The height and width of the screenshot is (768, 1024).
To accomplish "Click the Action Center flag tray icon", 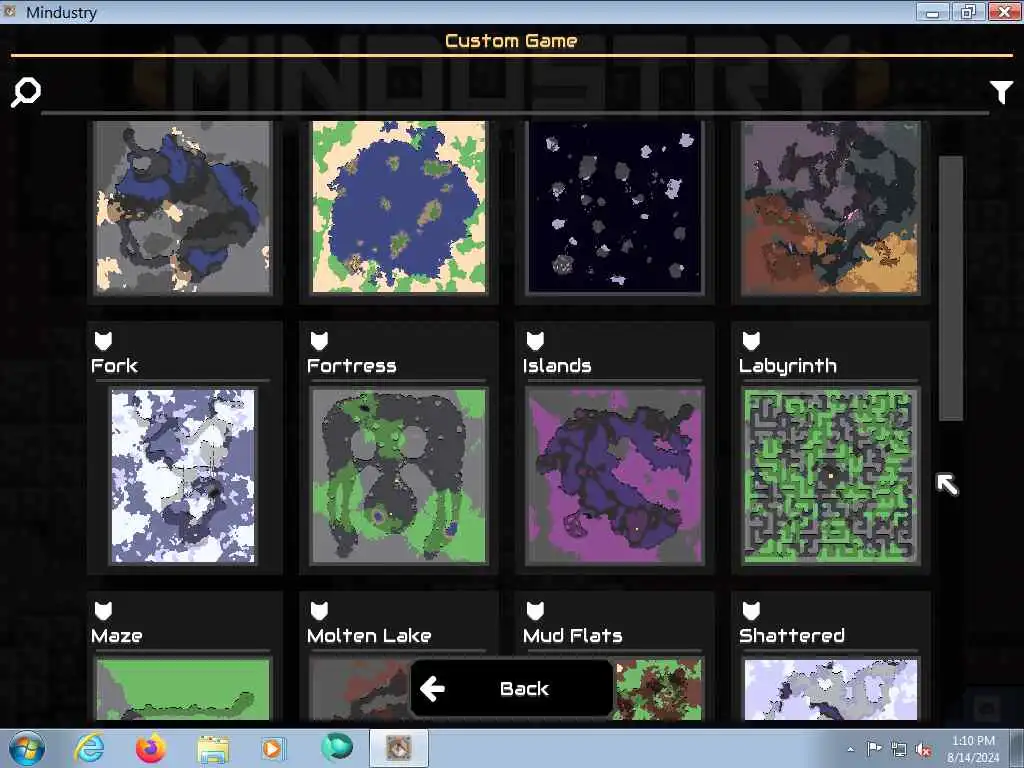I will tap(874, 748).
